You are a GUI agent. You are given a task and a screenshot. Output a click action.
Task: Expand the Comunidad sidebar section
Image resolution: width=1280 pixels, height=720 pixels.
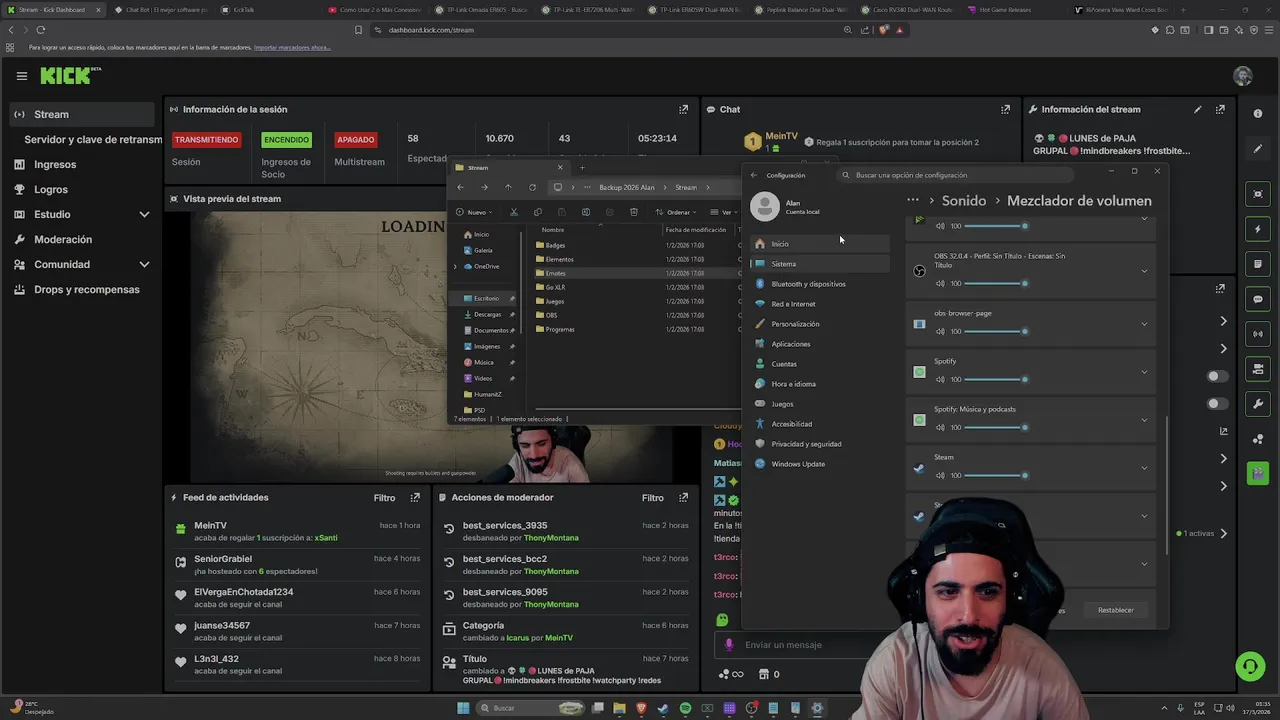pos(144,264)
